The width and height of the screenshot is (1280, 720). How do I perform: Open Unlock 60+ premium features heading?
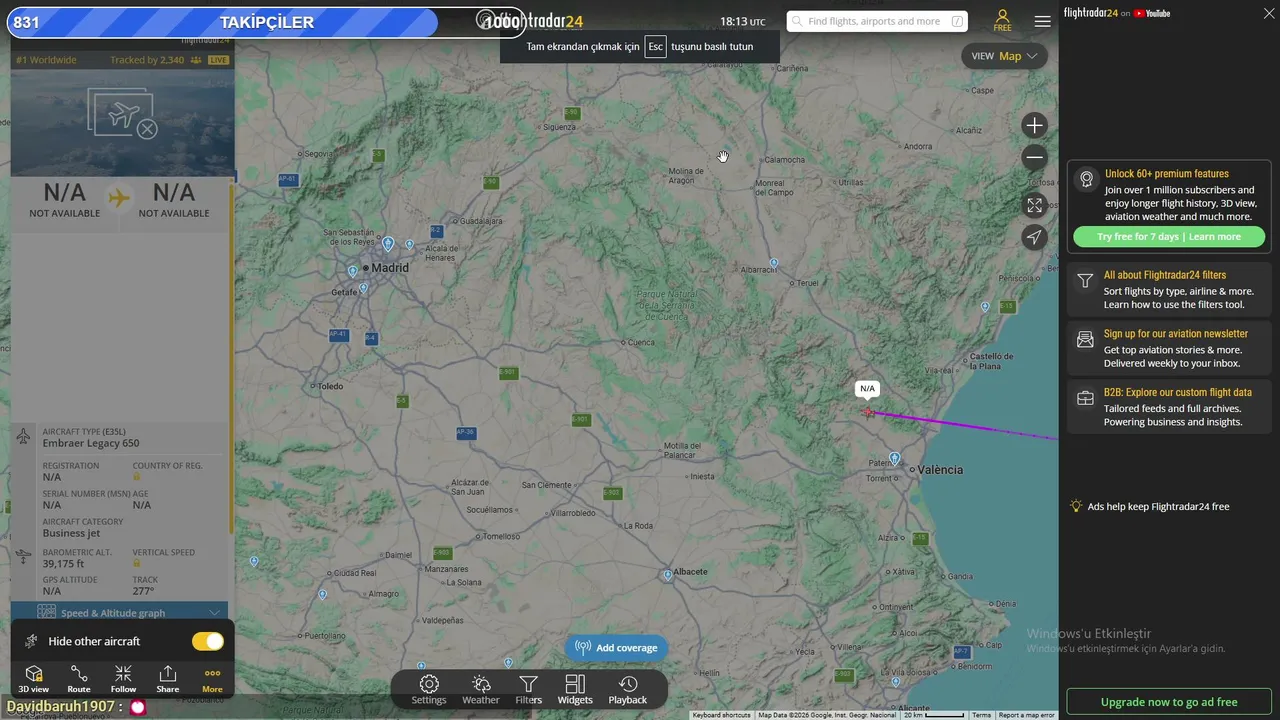click(1167, 174)
